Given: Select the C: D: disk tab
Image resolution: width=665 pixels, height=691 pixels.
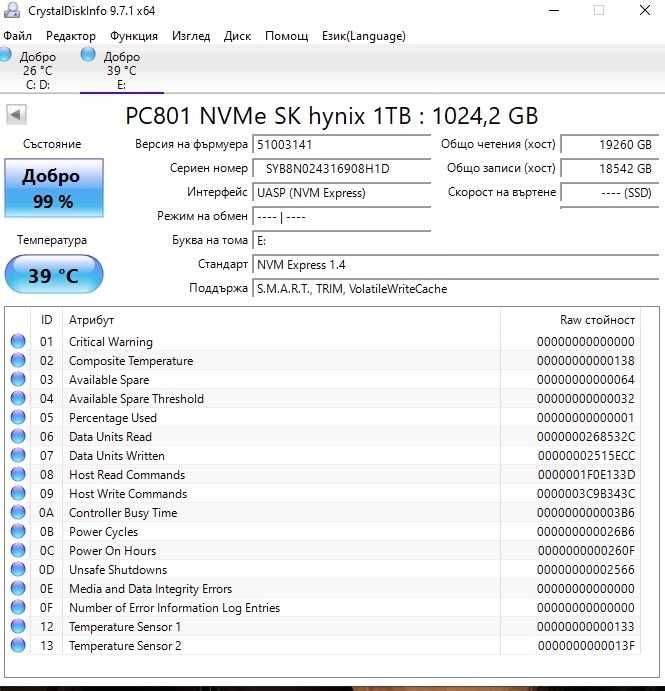Looking at the screenshot, I should click(37, 70).
